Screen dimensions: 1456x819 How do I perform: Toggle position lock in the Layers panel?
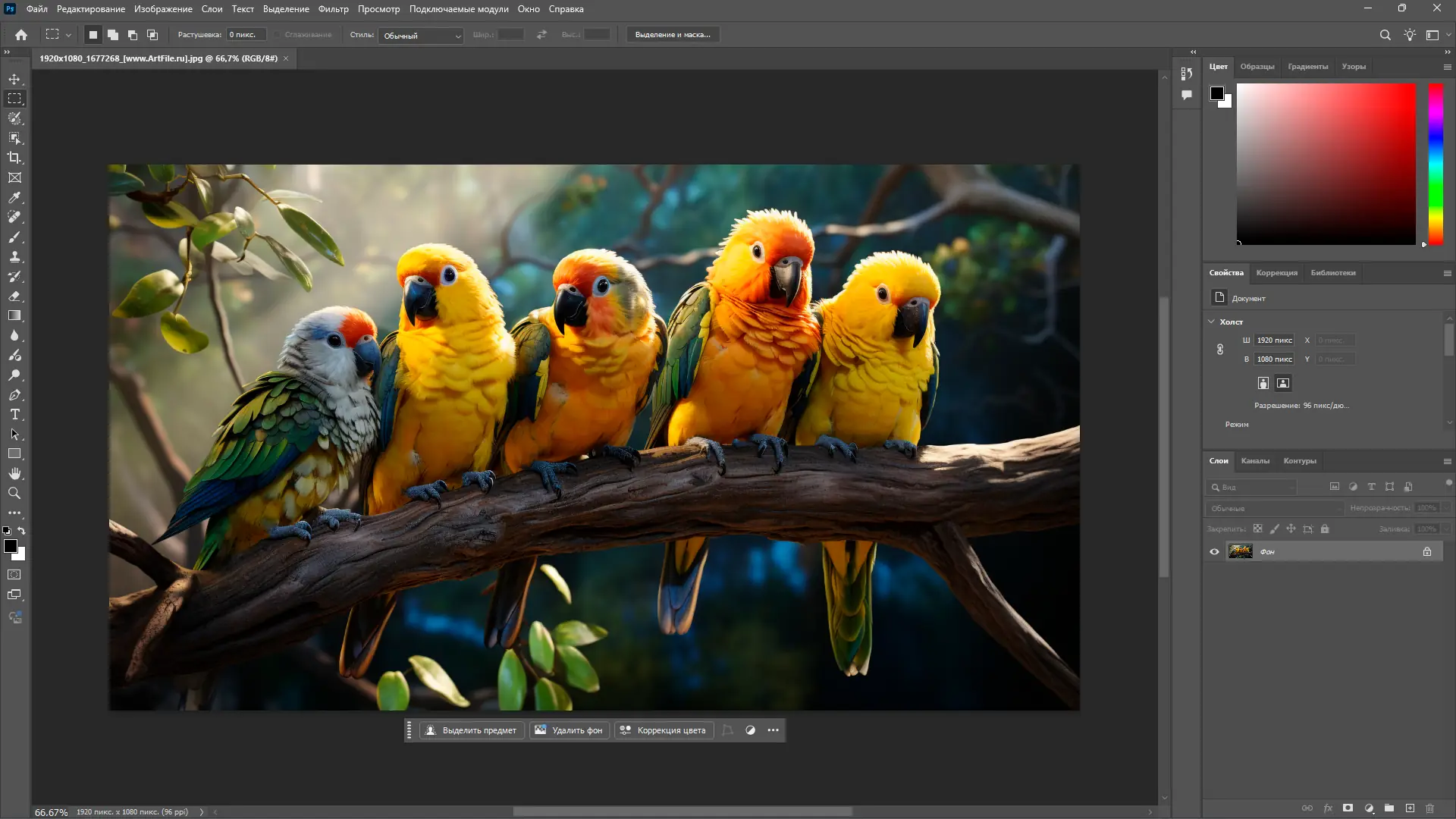1291,529
